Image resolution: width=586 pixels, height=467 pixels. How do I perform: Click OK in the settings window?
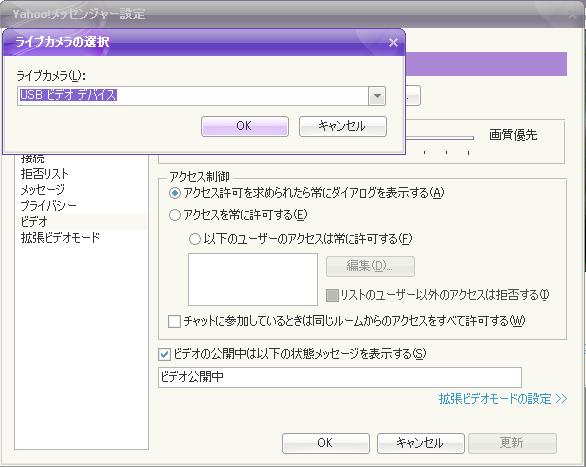pyautogui.click(x=326, y=443)
